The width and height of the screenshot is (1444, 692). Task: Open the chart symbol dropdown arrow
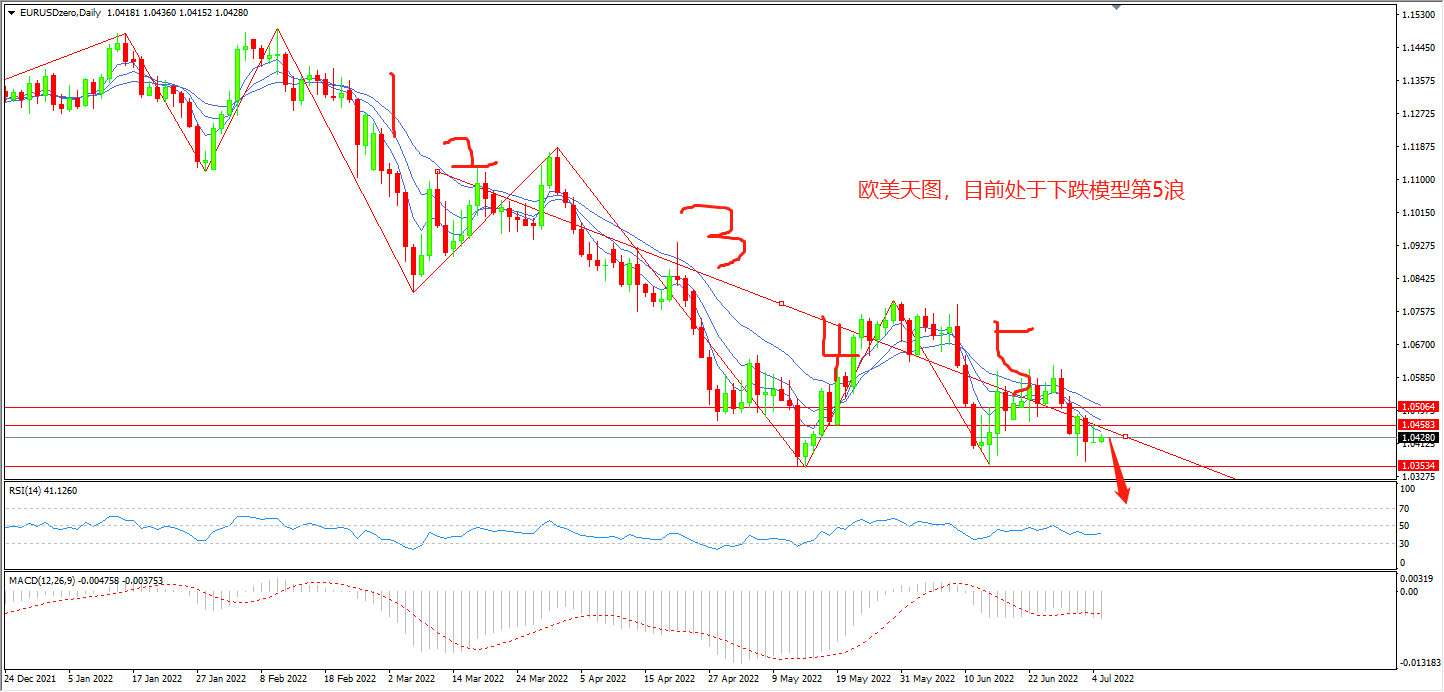(11, 11)
